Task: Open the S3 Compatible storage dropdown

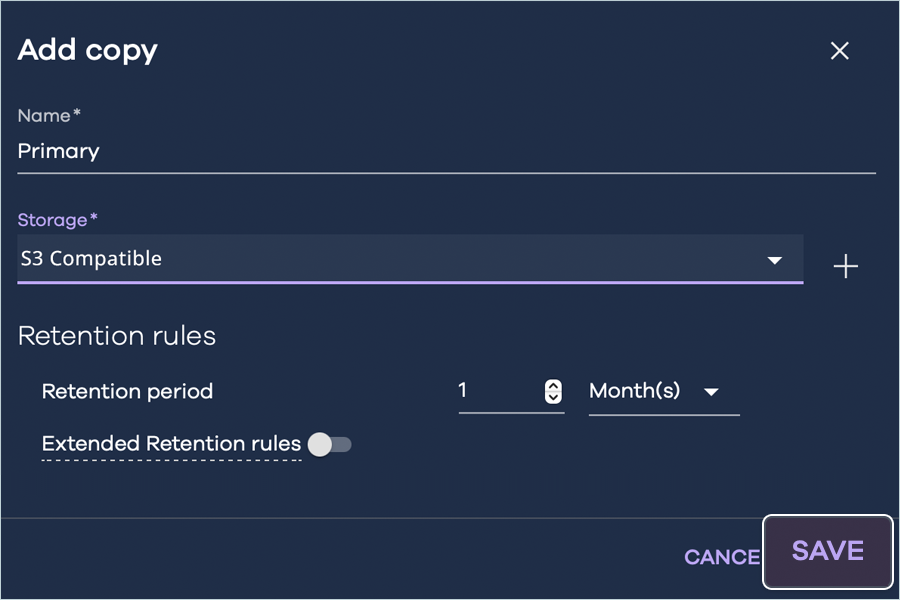Action: (x=400, y=259)
